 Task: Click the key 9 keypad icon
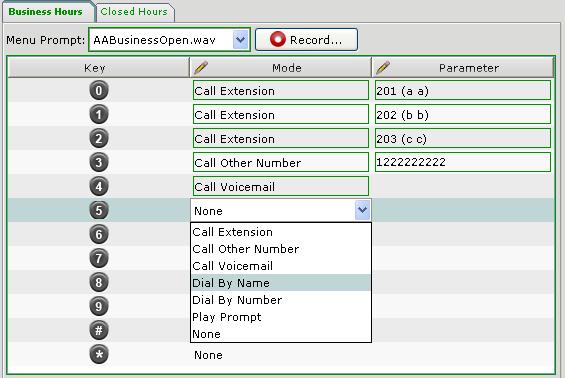click(99, 306)
